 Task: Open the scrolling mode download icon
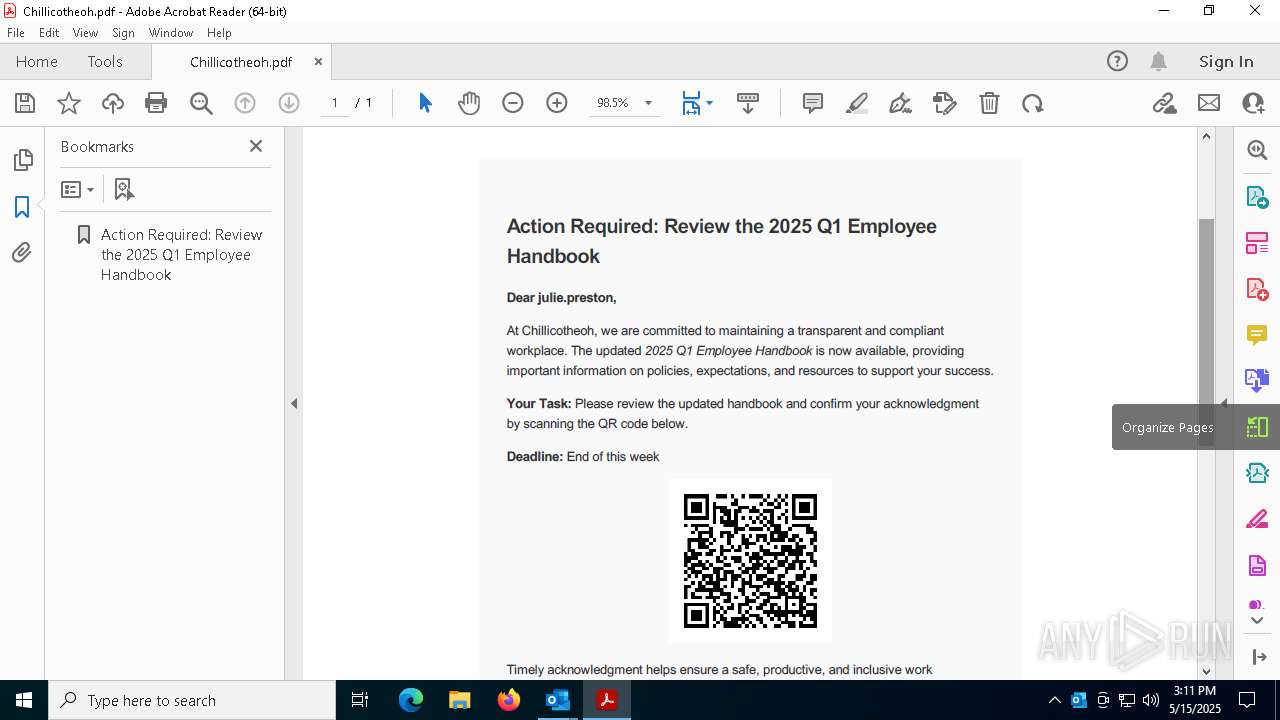[748, 103]
